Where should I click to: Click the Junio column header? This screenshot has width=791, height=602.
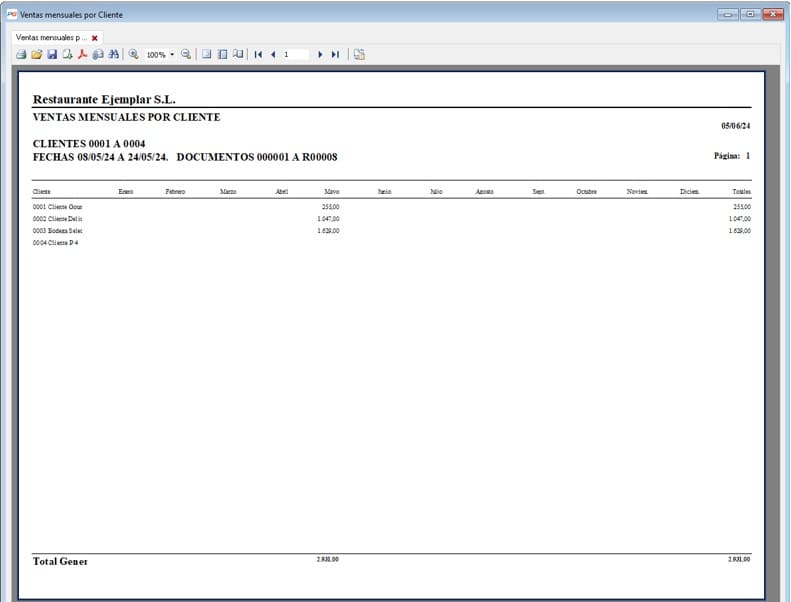(x=384, y=192)
